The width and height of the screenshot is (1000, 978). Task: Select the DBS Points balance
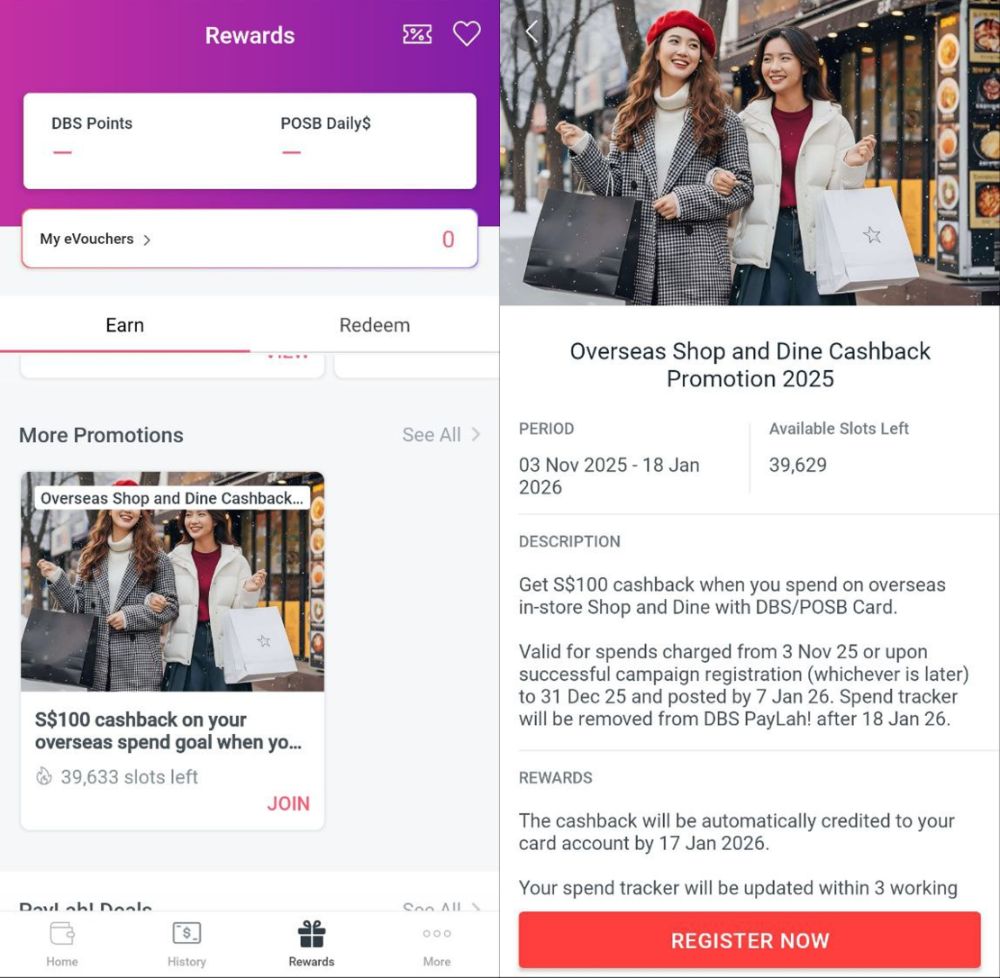pos(92,136)
